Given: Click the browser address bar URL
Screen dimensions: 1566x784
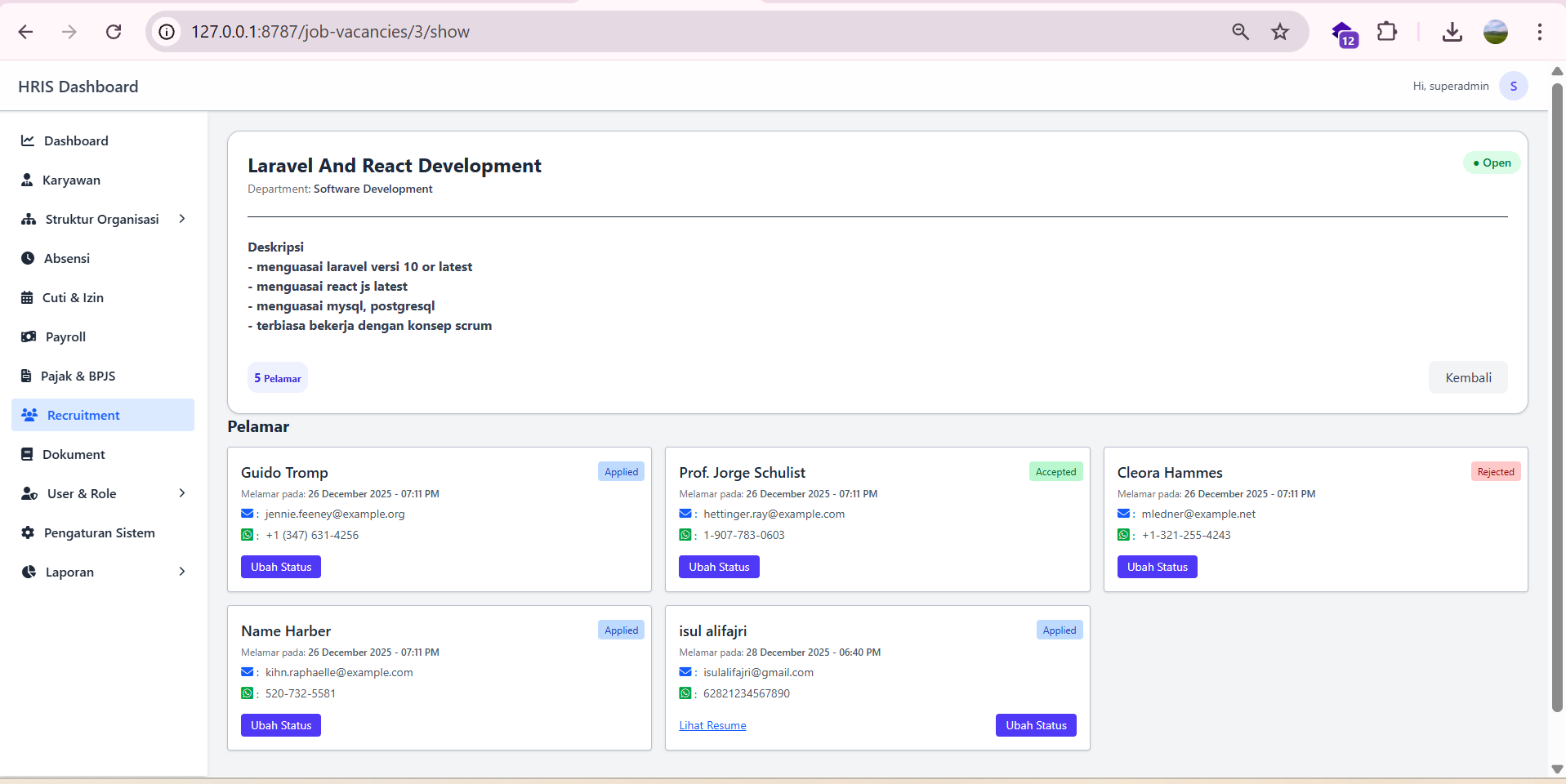Looking at the screenshot, I should pos(330,32).
